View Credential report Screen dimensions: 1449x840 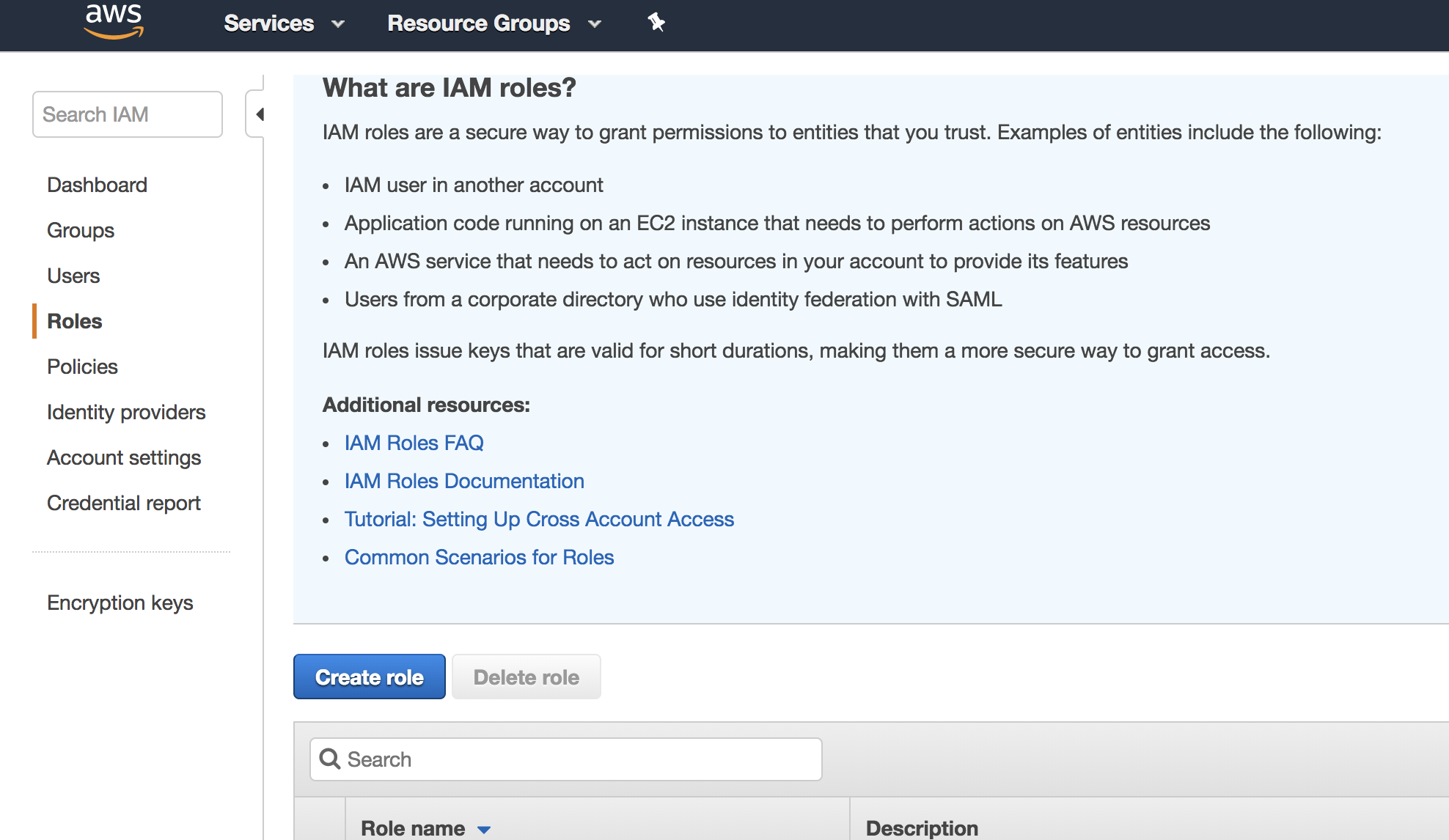coord(124,503)
